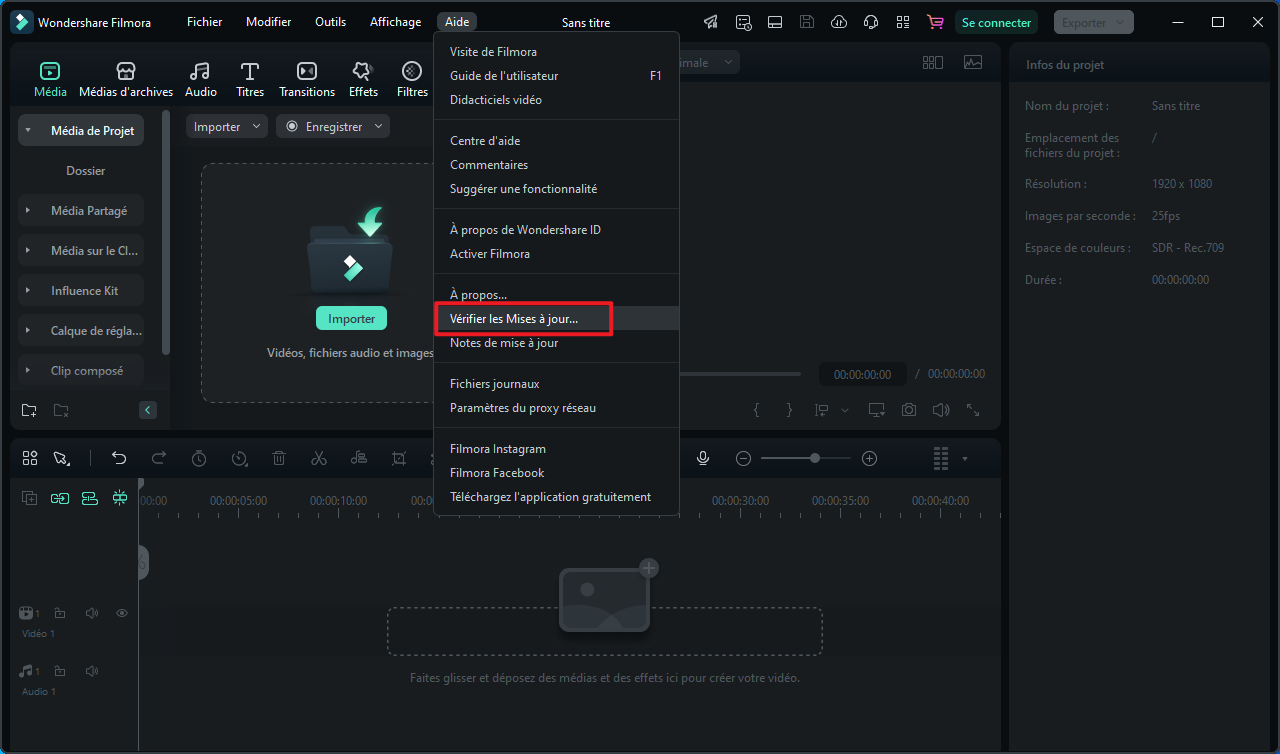Click the scissors split icon
Image resolution: width=1280 pixels, height=754 pixels.
click(x=319, y=458)
